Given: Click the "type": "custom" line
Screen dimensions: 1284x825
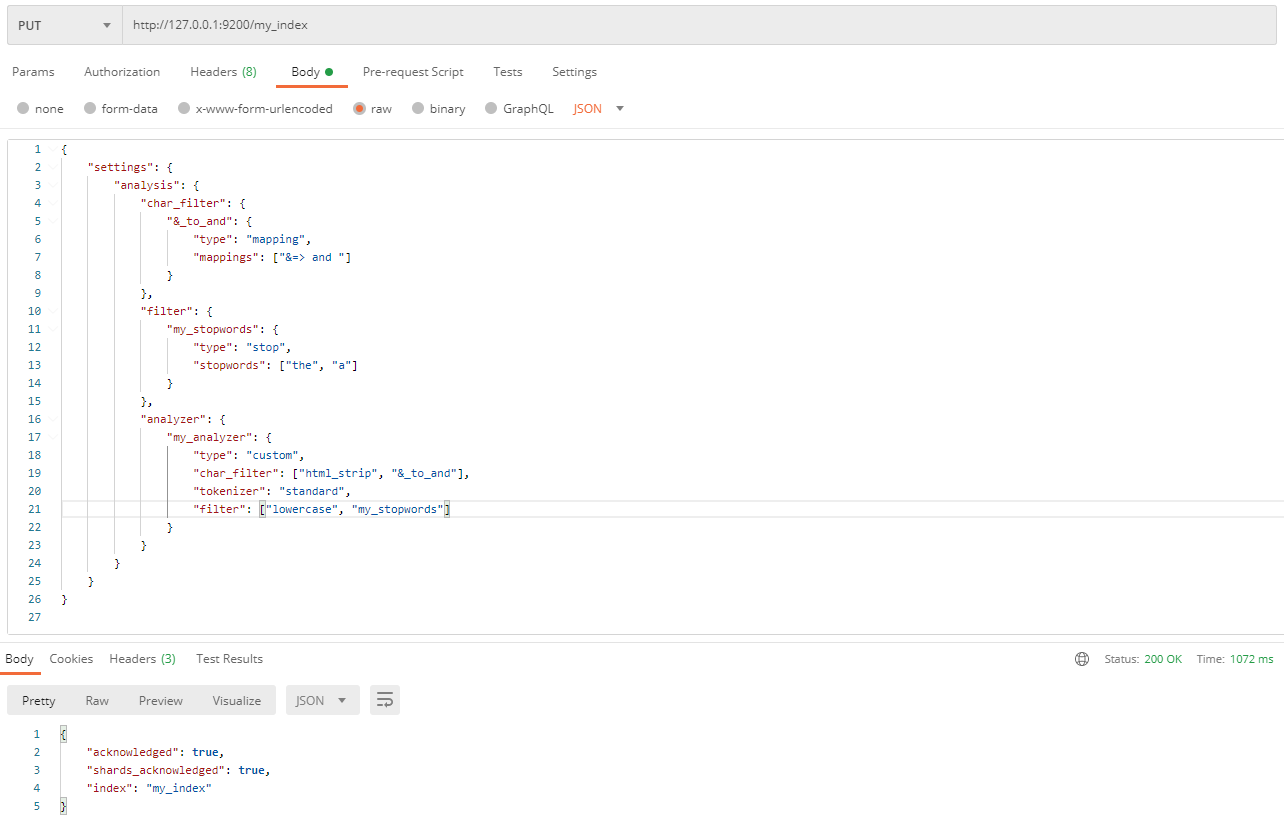Looking at the screenshot, I should [250, 455].
